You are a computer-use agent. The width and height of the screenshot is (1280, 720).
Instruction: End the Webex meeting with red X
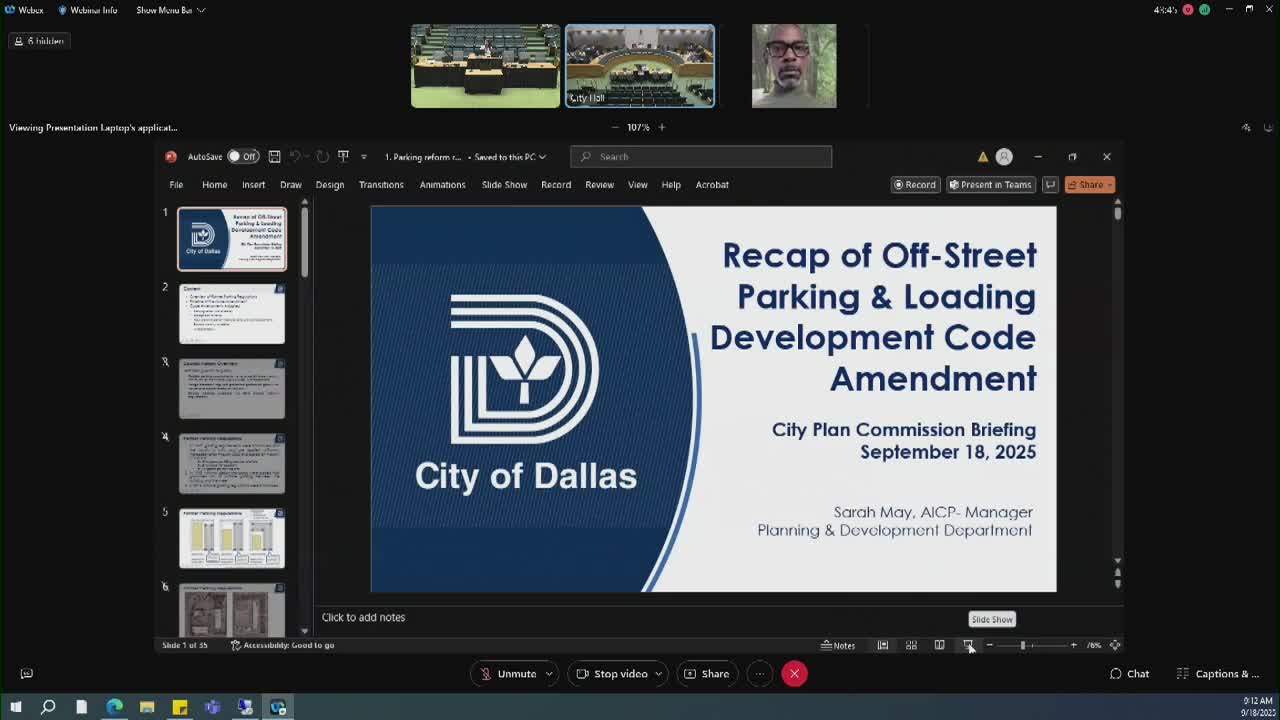[x=794, y=674]
